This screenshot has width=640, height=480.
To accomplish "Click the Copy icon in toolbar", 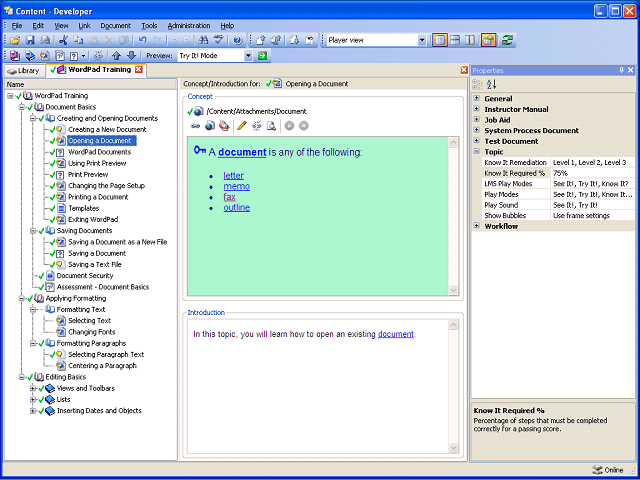I will click(78, 40).
